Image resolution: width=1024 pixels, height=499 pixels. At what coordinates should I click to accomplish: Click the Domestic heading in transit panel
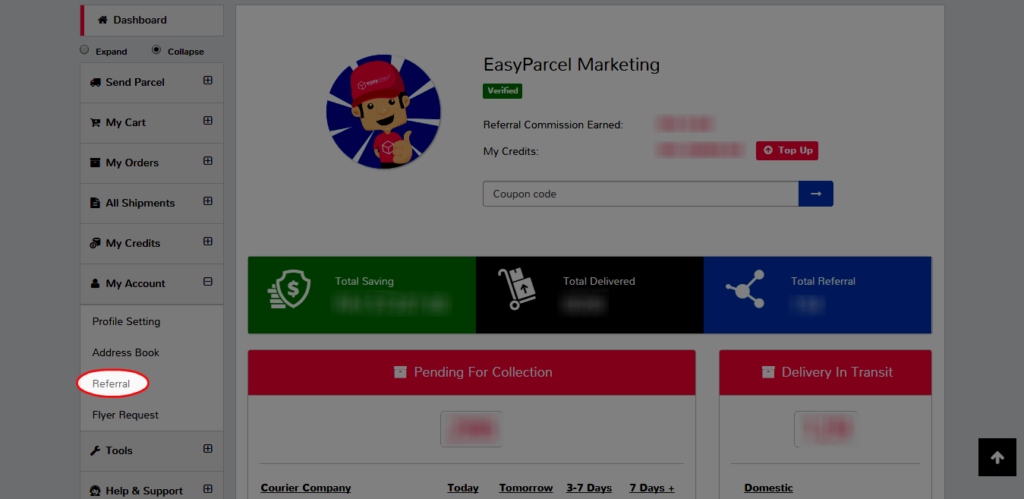pos(769,488)
